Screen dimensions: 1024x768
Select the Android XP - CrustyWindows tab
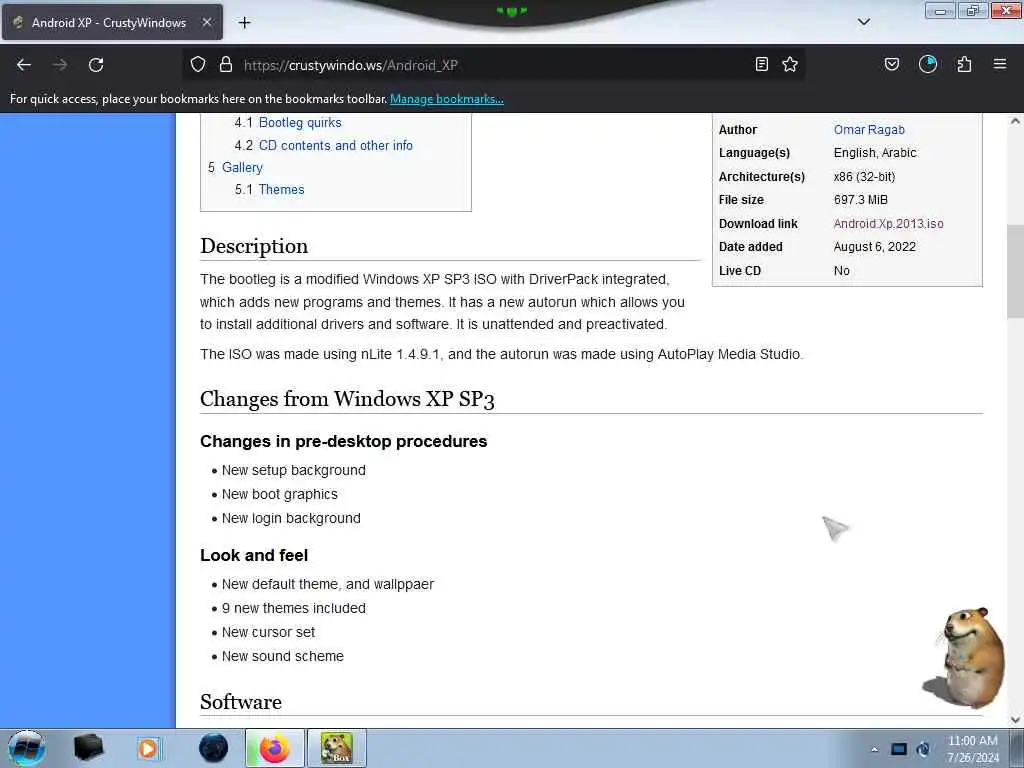tap(112, 22)
